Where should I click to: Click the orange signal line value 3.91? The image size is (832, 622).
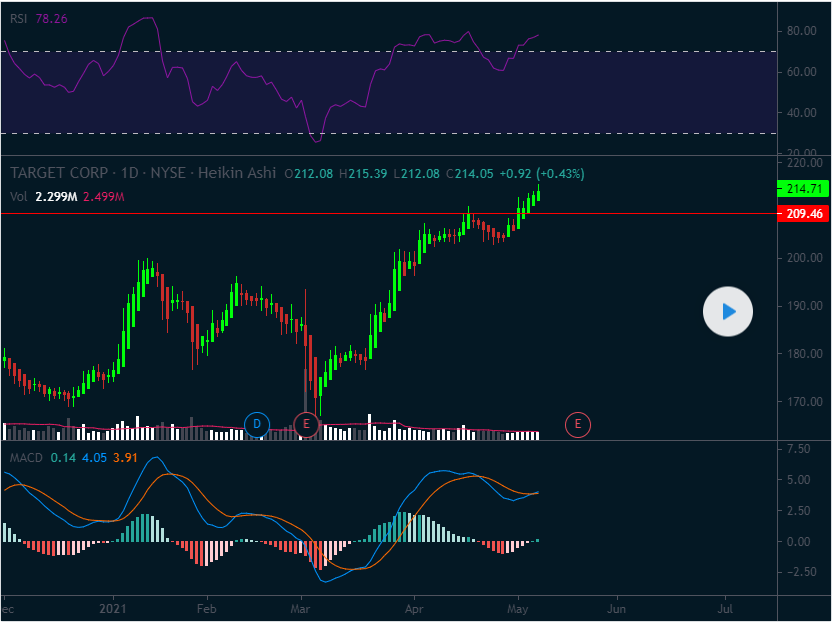click(125, 458)
